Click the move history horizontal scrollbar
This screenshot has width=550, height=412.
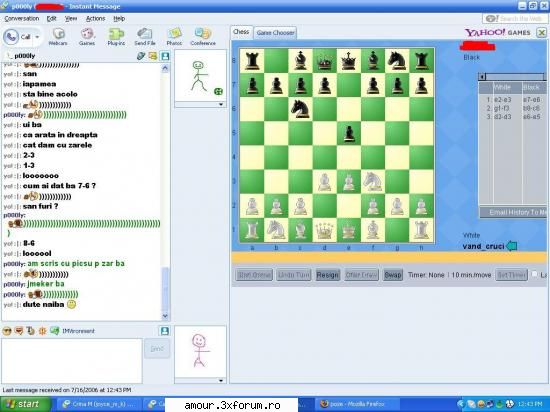click(x=512, y=76)
